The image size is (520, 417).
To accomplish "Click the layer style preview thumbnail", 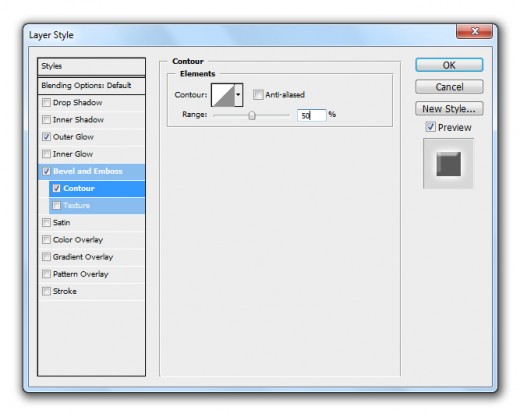I will 448,164.
